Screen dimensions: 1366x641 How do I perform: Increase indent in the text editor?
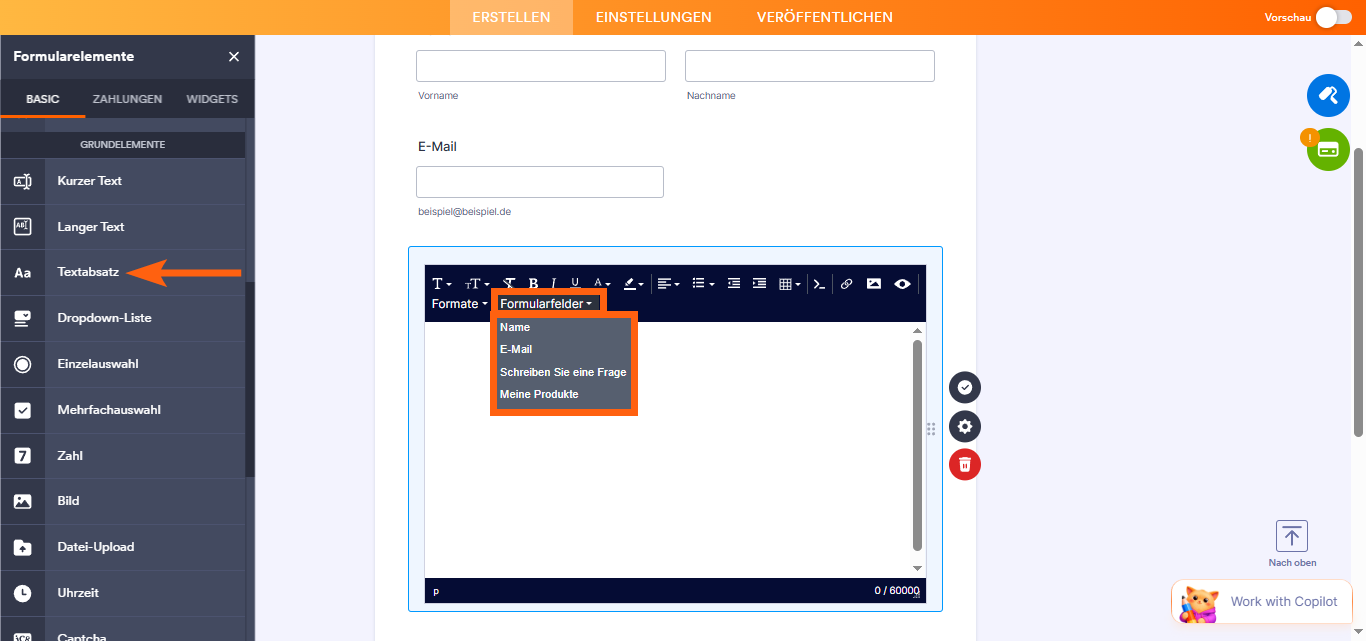(759, 284)
